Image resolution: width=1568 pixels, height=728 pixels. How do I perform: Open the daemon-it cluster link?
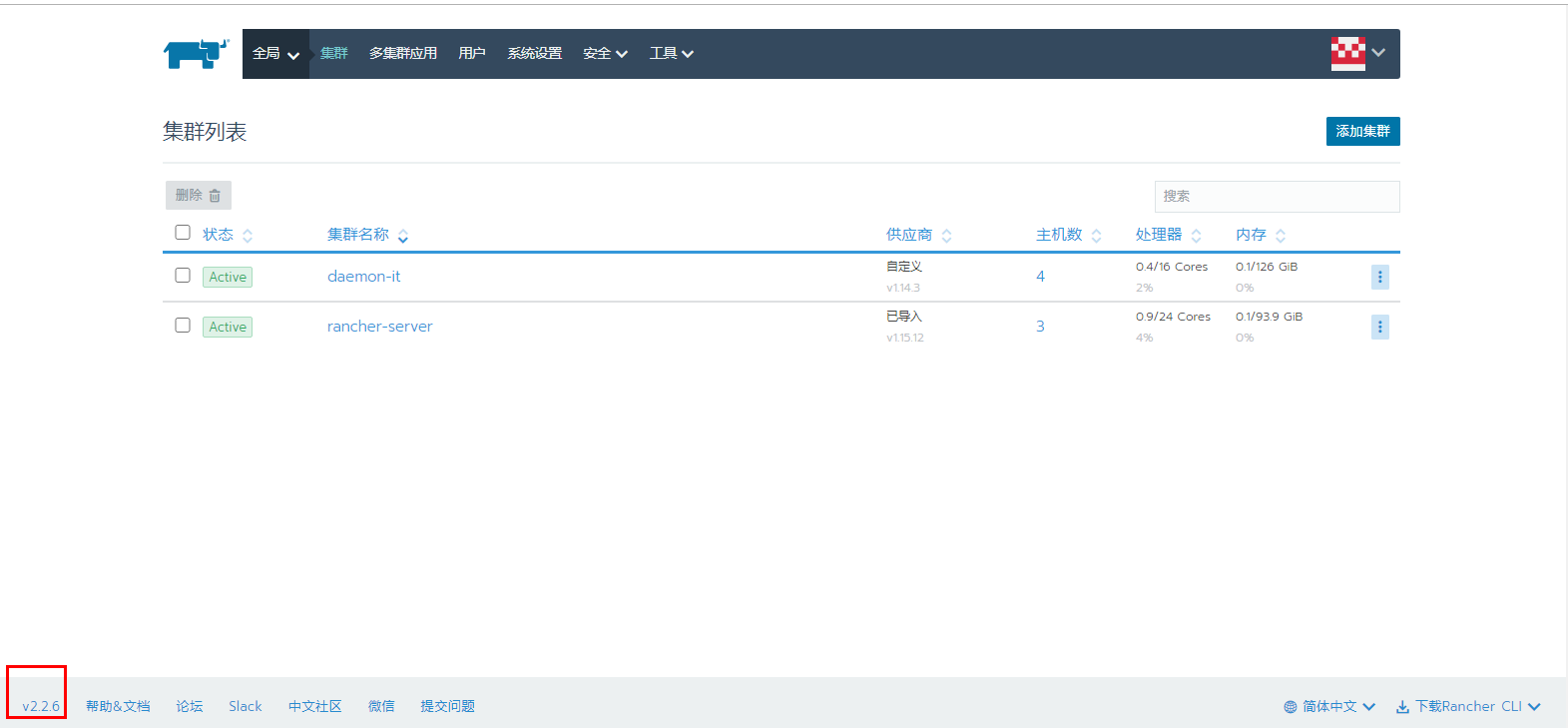click(x=364, y=277)
